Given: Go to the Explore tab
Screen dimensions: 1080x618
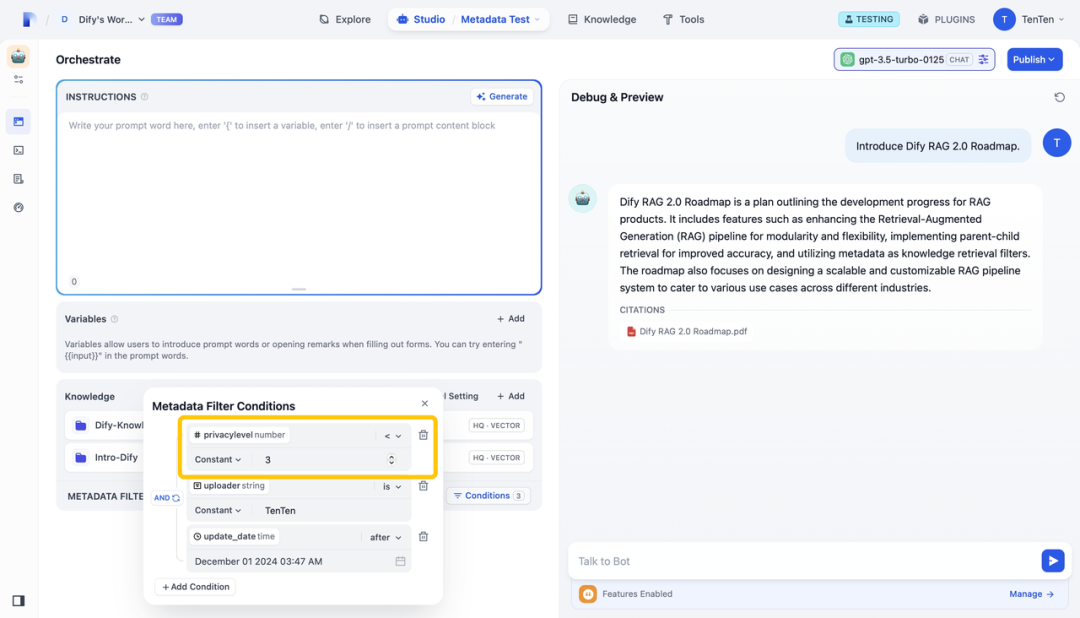Looking at the screenshot, I should pyautogui.click(x=345, y=19).
